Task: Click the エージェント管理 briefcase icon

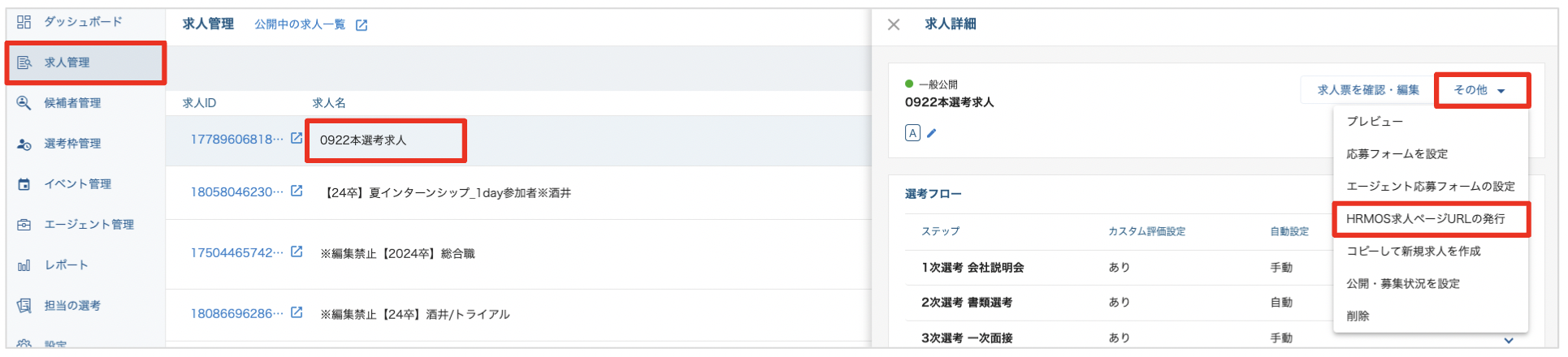Action: pyautogui.click(x=24, y=225)
